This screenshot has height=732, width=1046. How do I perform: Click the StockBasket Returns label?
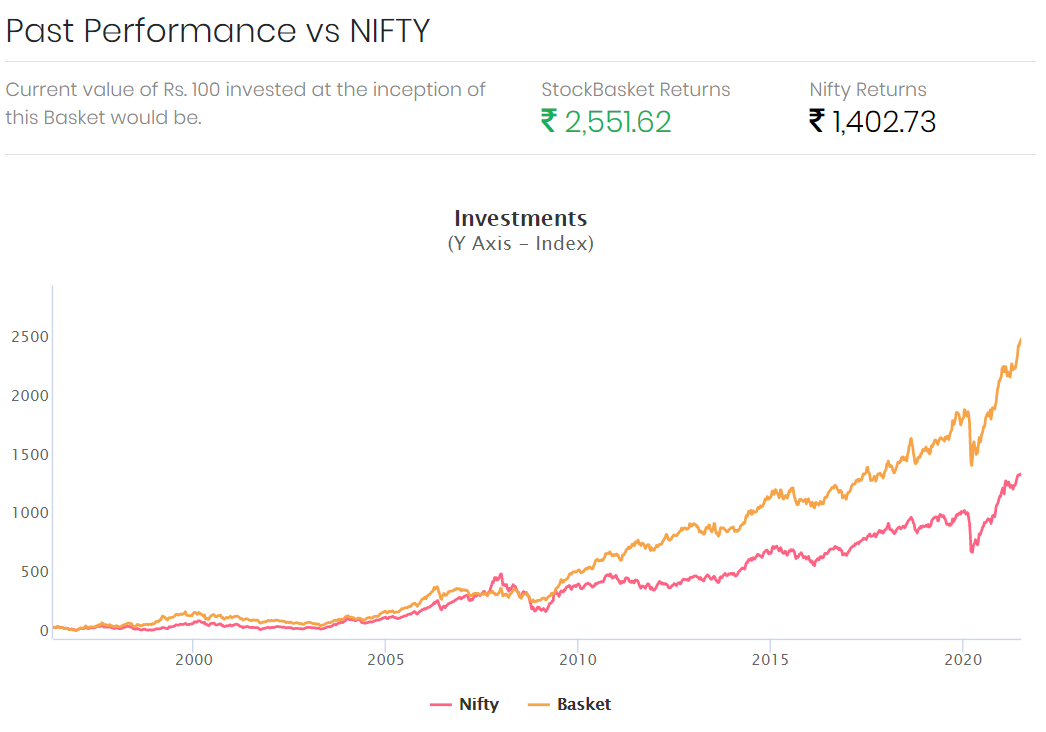point(635,89)
